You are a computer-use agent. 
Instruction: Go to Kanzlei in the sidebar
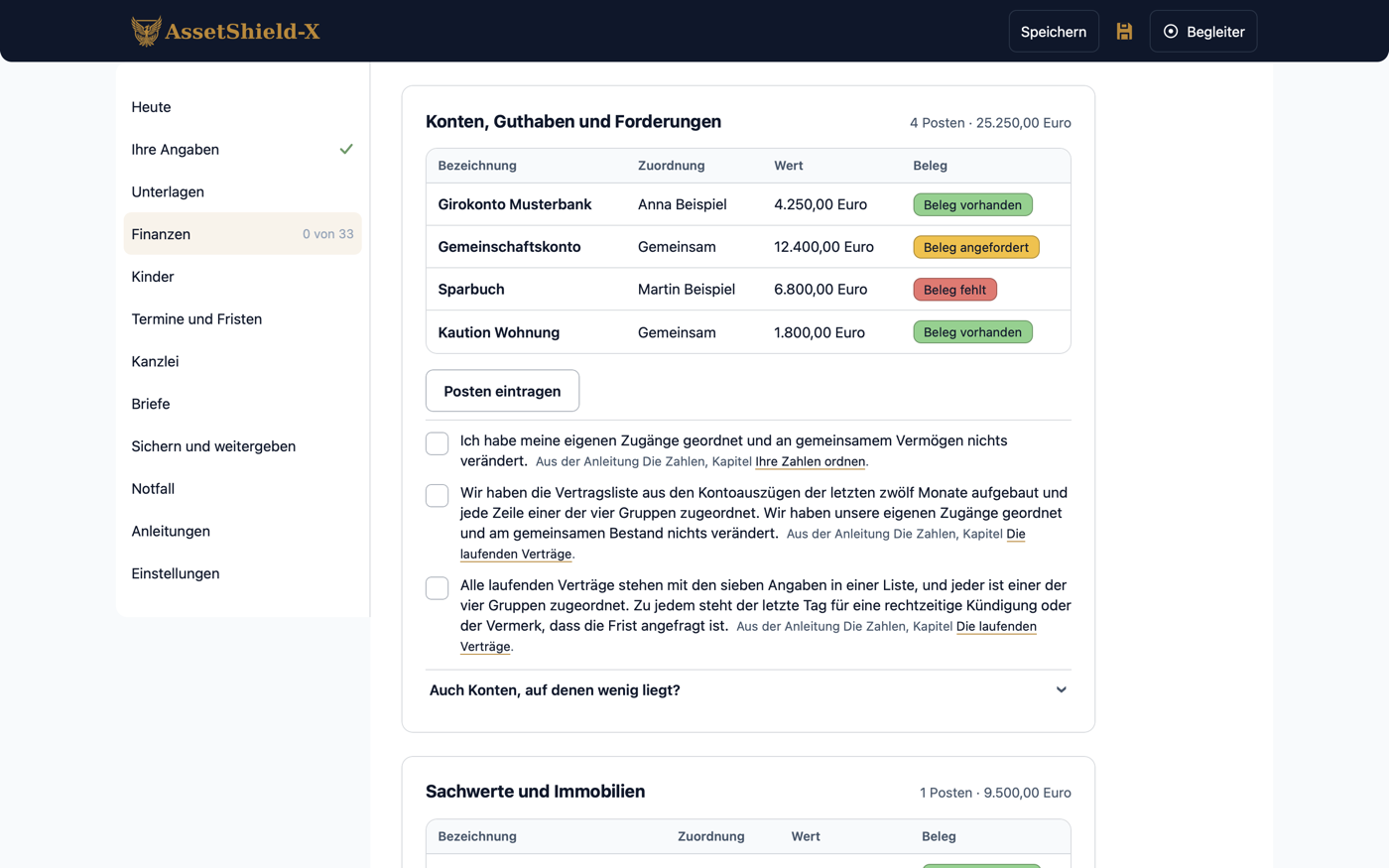[242, 361]
